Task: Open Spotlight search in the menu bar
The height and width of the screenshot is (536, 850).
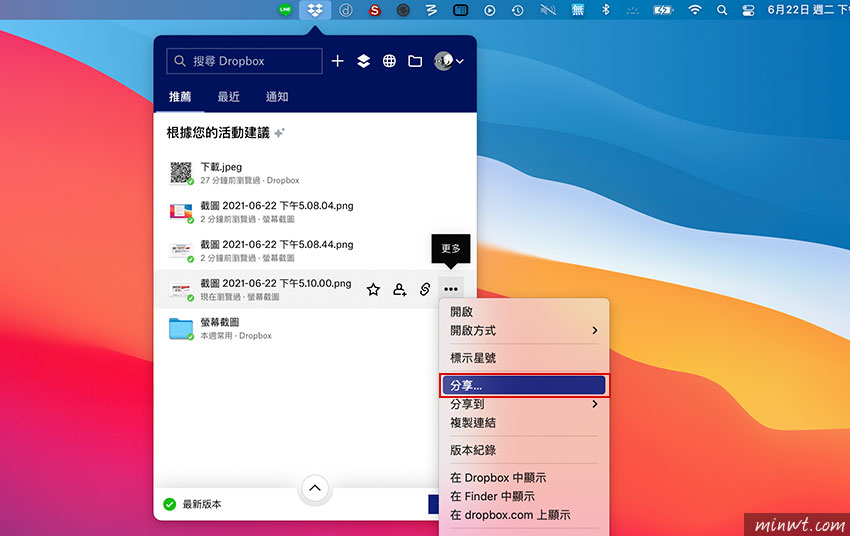Action: (722, 10)
